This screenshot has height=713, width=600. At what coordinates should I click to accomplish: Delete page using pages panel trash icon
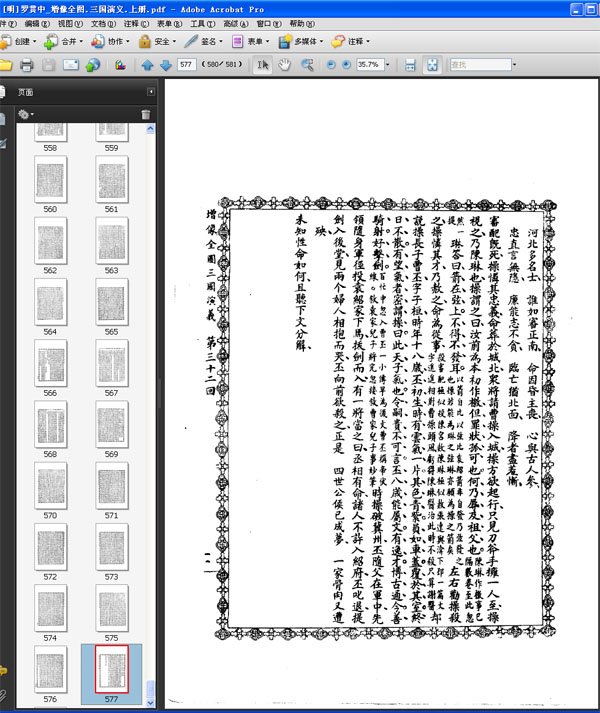pos(146,115)
